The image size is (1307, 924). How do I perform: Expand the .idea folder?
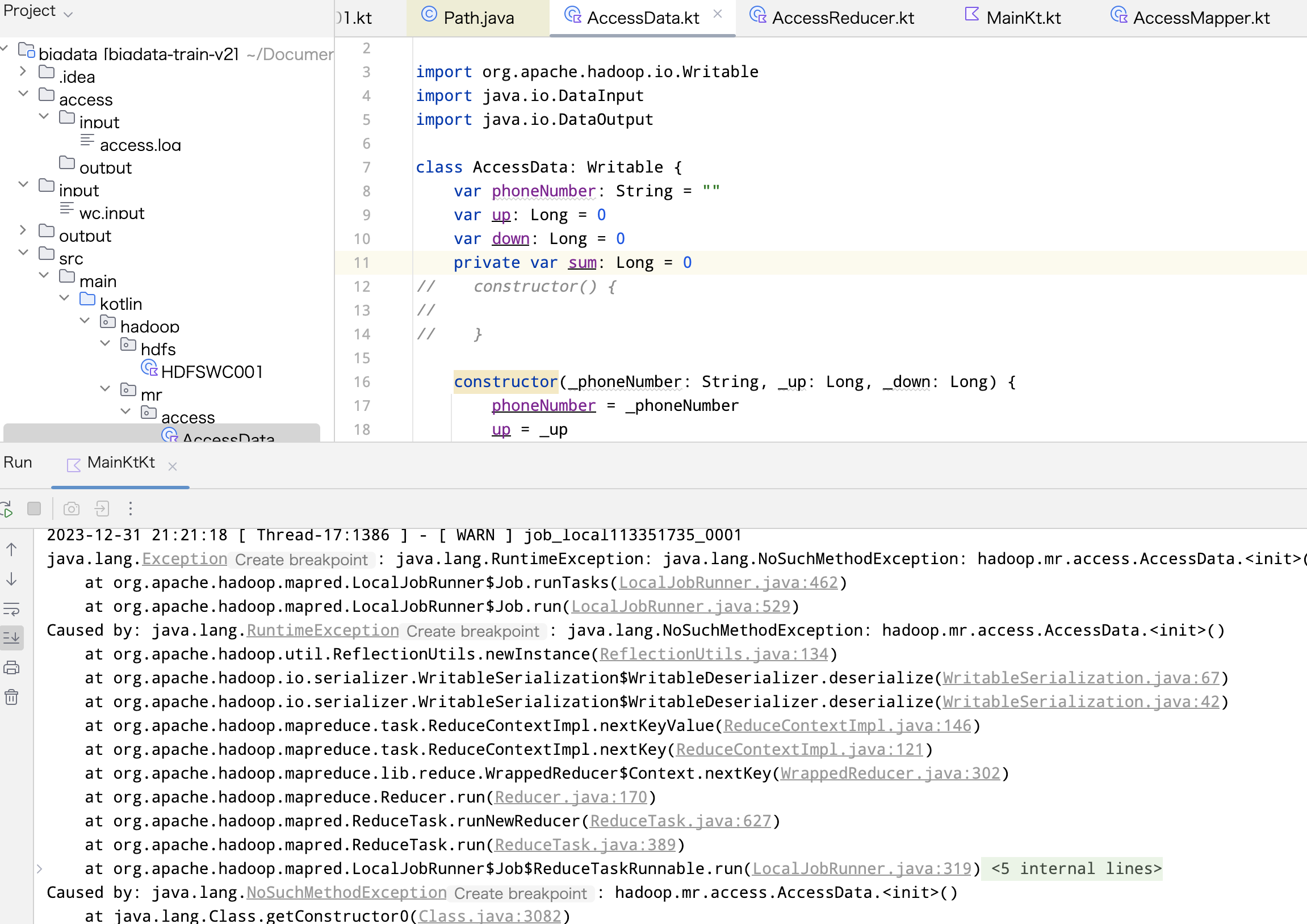(23, 71)
